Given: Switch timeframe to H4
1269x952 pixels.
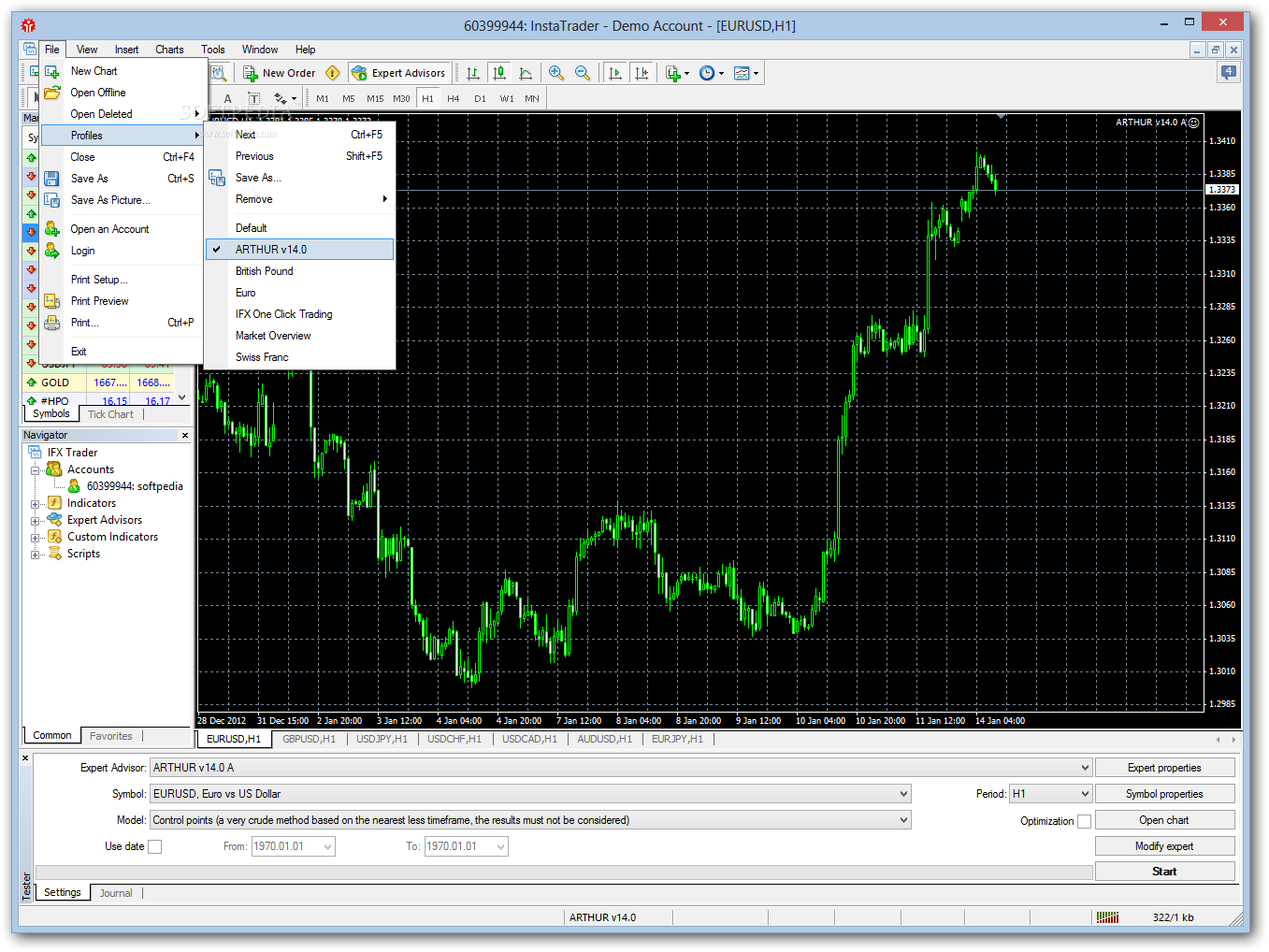Looking at the screenshot, I should pos(454,98).
